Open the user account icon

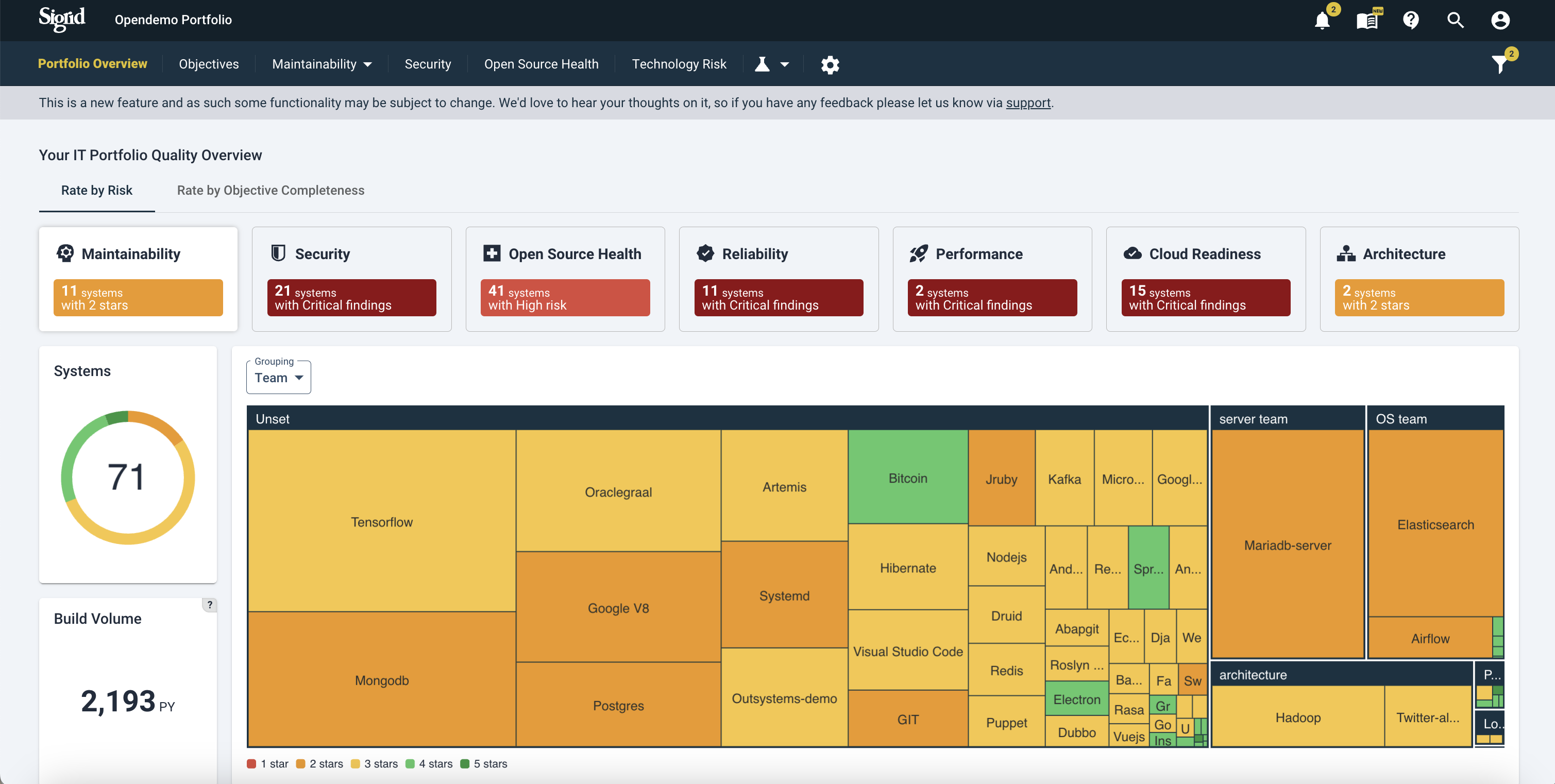1500,21
